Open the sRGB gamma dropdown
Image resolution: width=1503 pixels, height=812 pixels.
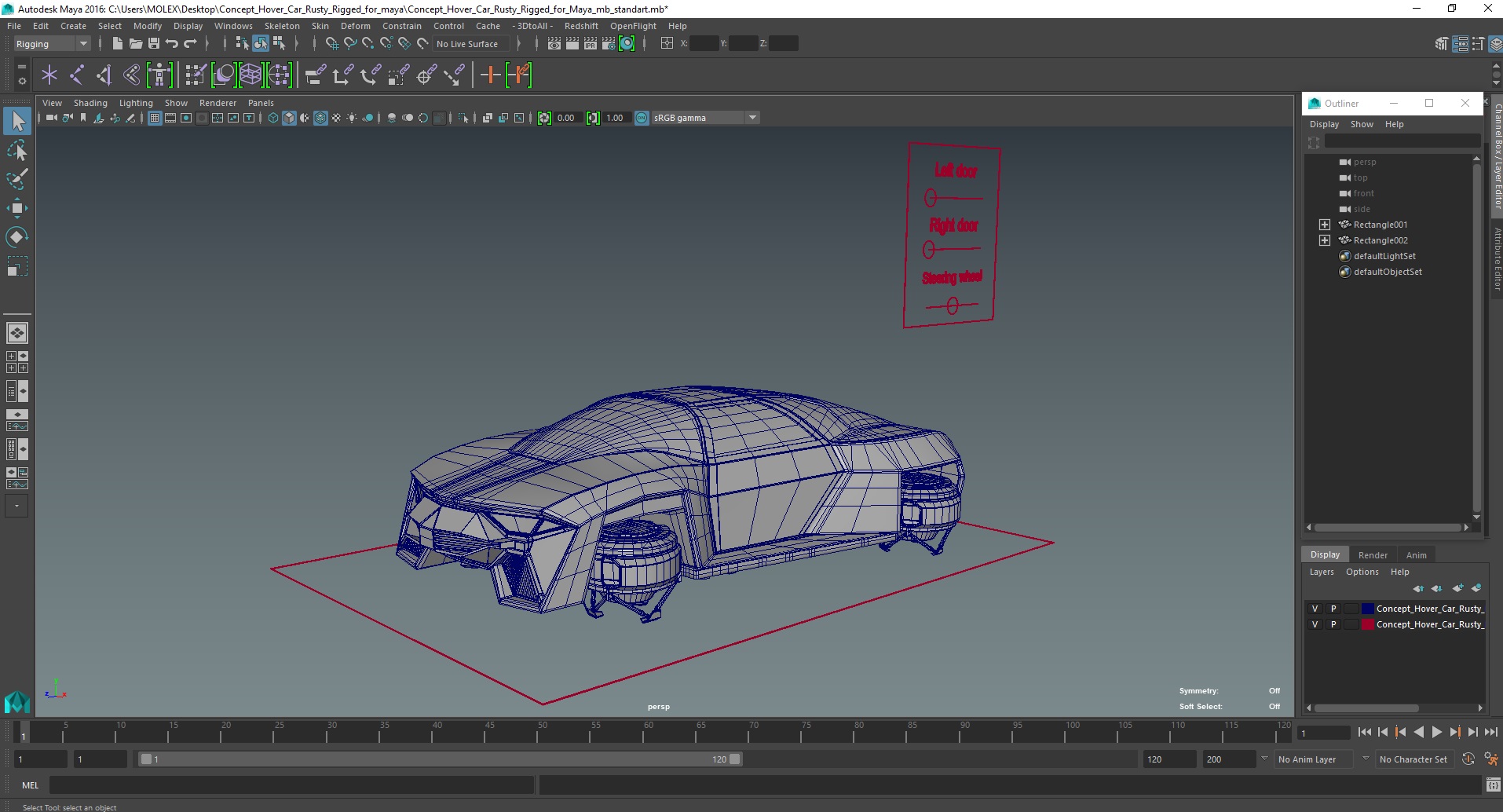point(705,118)
